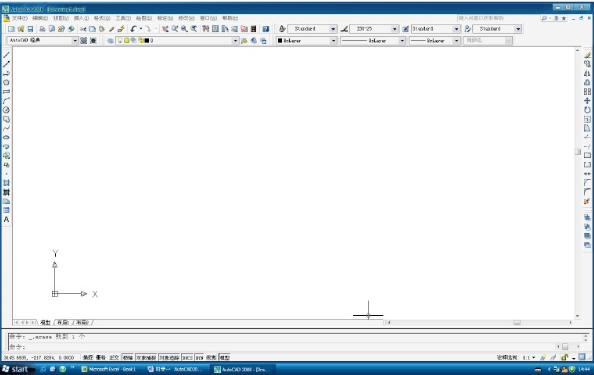
Task: Open the Dimension Style manager icon
Action: 344,29
